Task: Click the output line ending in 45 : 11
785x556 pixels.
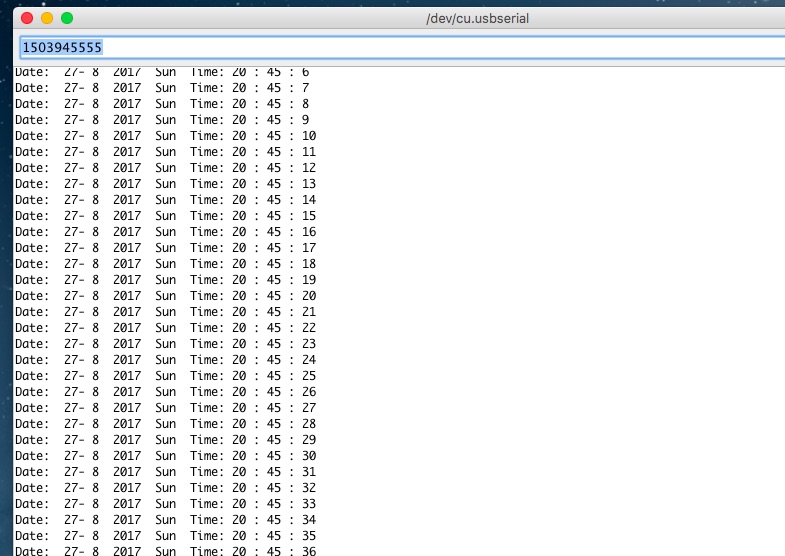Action: [166, 152]
